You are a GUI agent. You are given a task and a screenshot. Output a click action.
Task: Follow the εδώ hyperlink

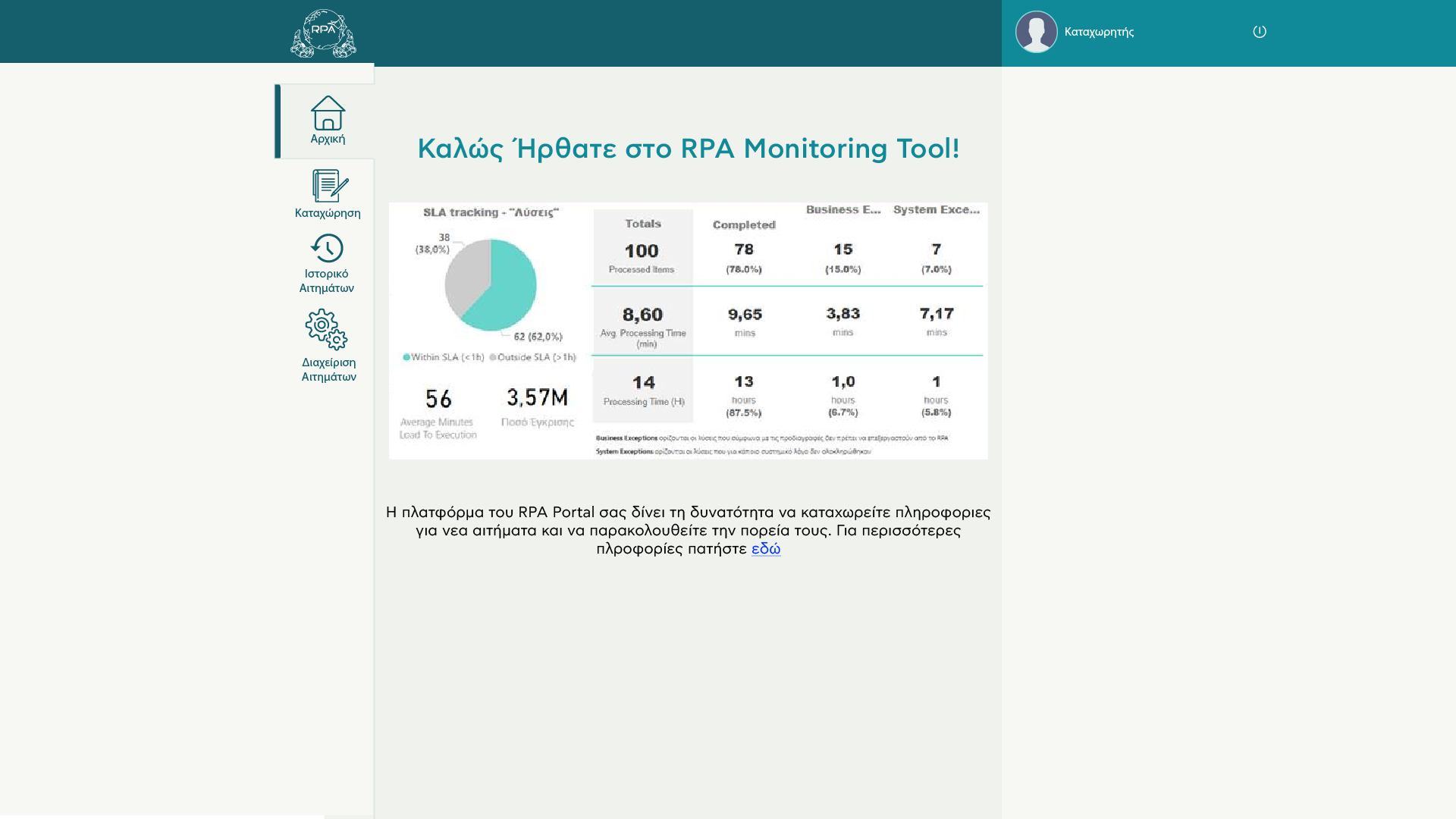[766, 549]
